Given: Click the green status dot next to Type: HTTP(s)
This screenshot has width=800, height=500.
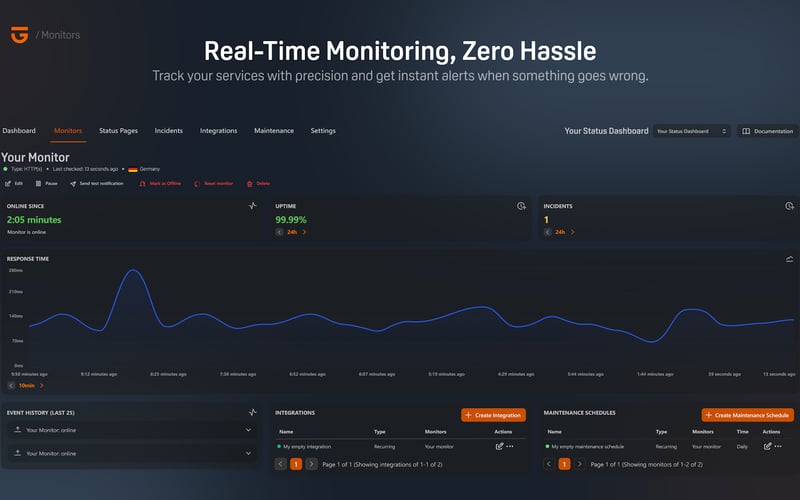Looking at the screenshot, I should tap(6, 169).
